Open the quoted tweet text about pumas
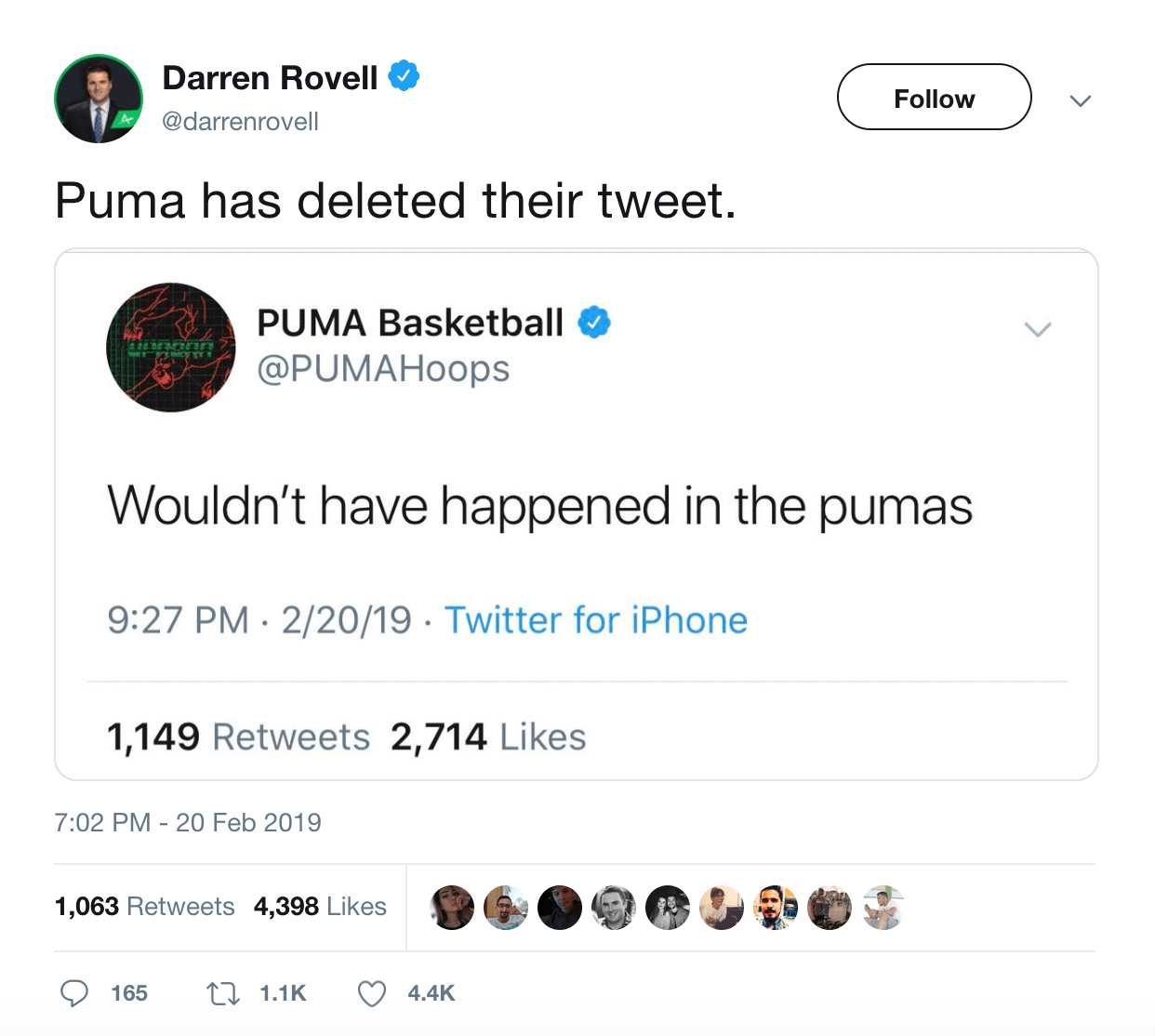The width and height of the screenshot is (1155, 1036). tap(540, 507)
